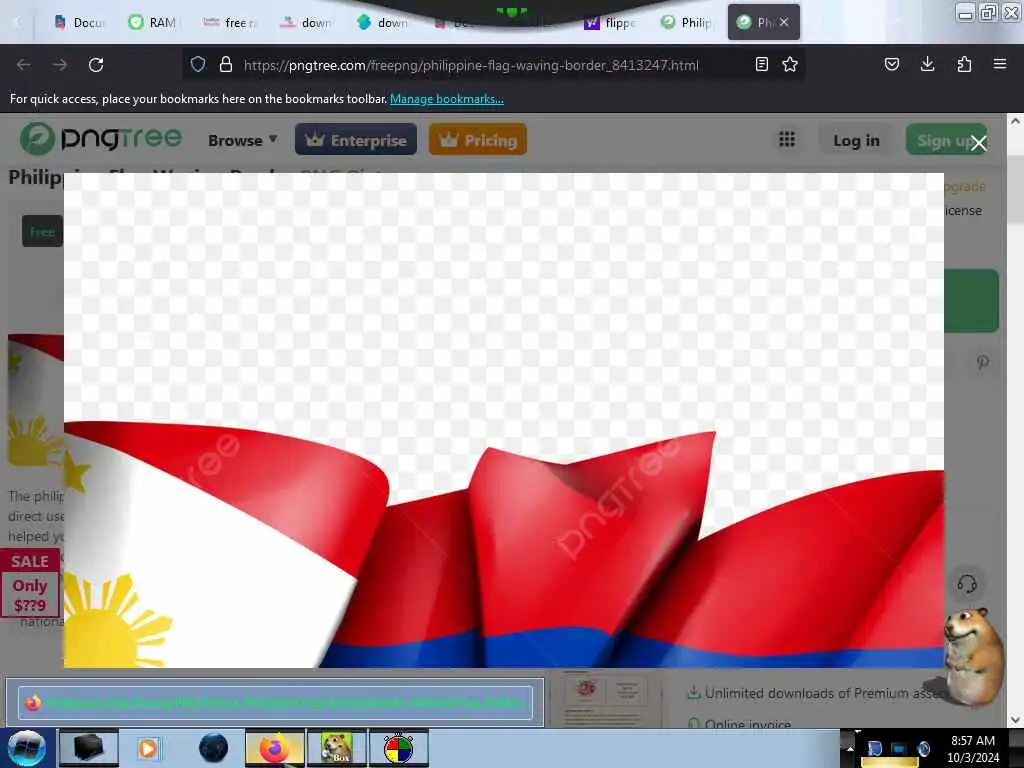The width and height of the screenshot is (1024, 768).
Task: Click the Firefox taskbar preview thumbnail
Action: (275, 702)
